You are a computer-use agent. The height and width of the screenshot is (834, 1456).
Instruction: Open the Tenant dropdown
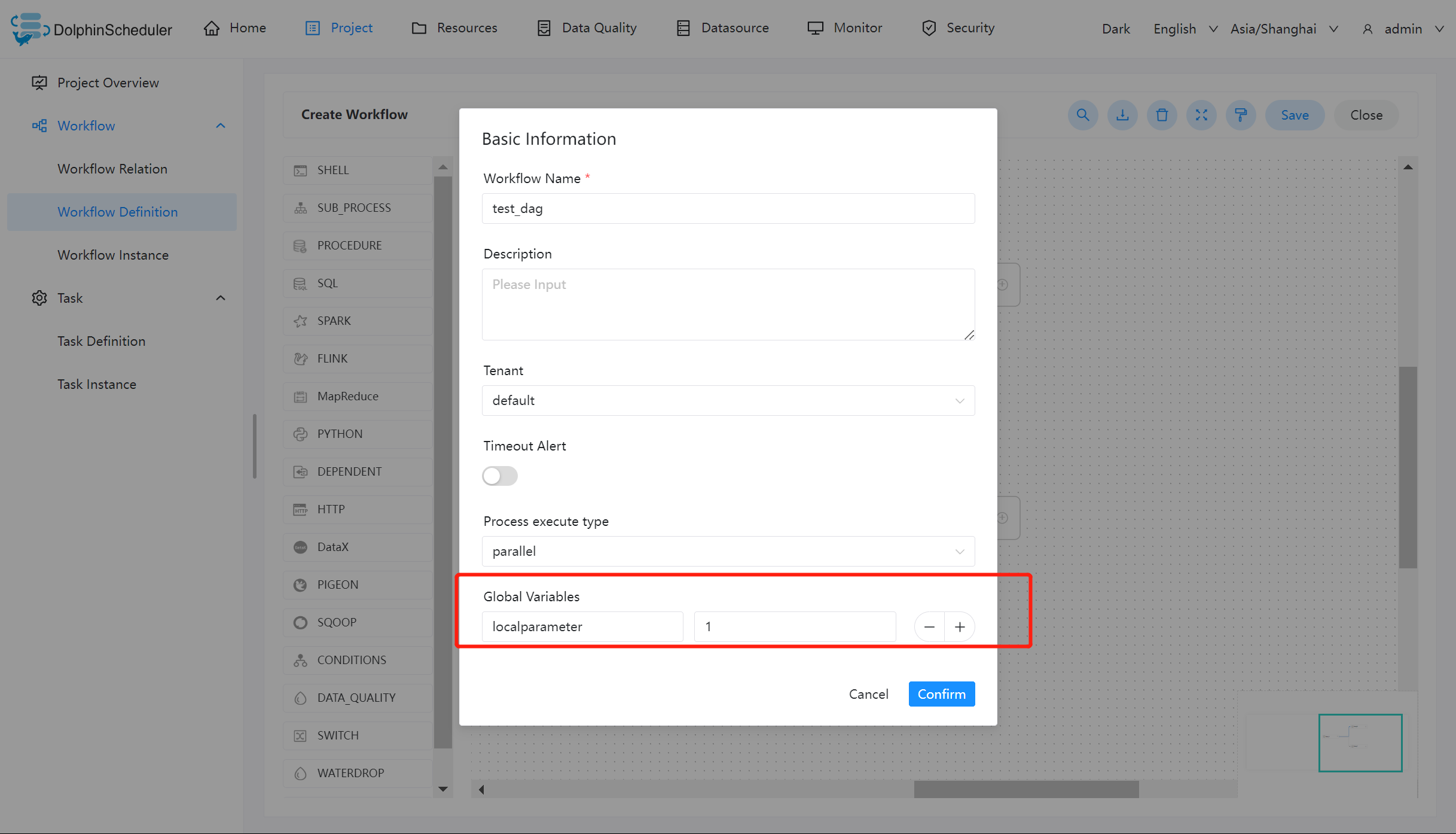[728, 400]
